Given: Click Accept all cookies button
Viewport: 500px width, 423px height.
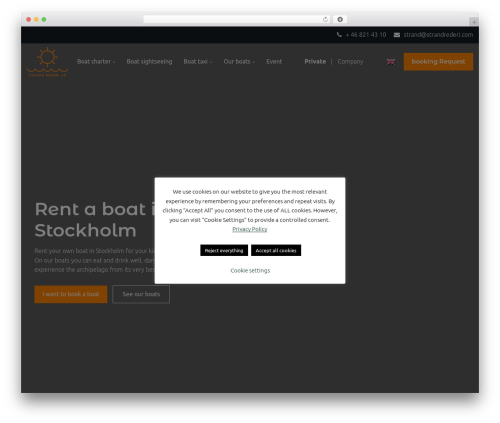Looking at the screenshot, I should [276, 250].
